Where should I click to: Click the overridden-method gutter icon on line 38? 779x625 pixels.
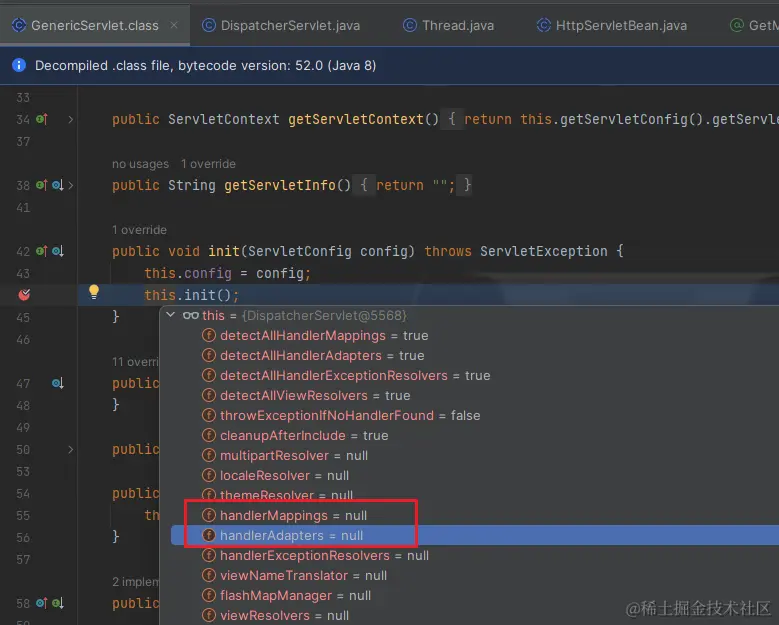point(58,185)
